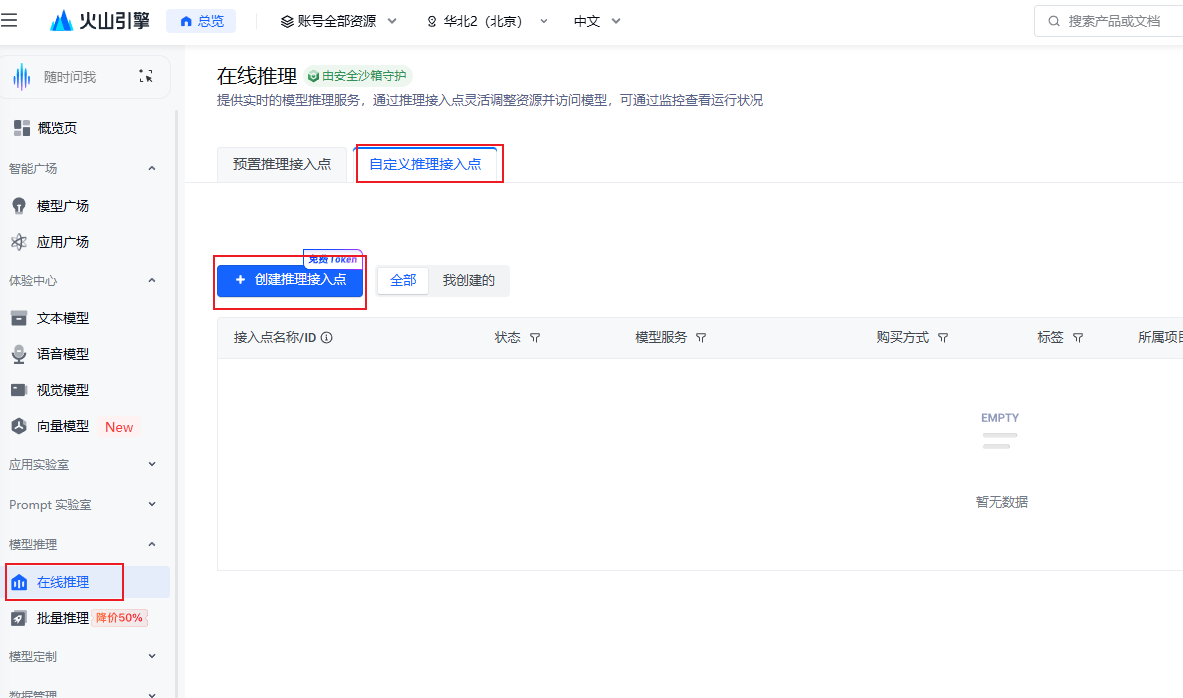Click the 降价50% badge
The image size is (1183, 698).
119,618
